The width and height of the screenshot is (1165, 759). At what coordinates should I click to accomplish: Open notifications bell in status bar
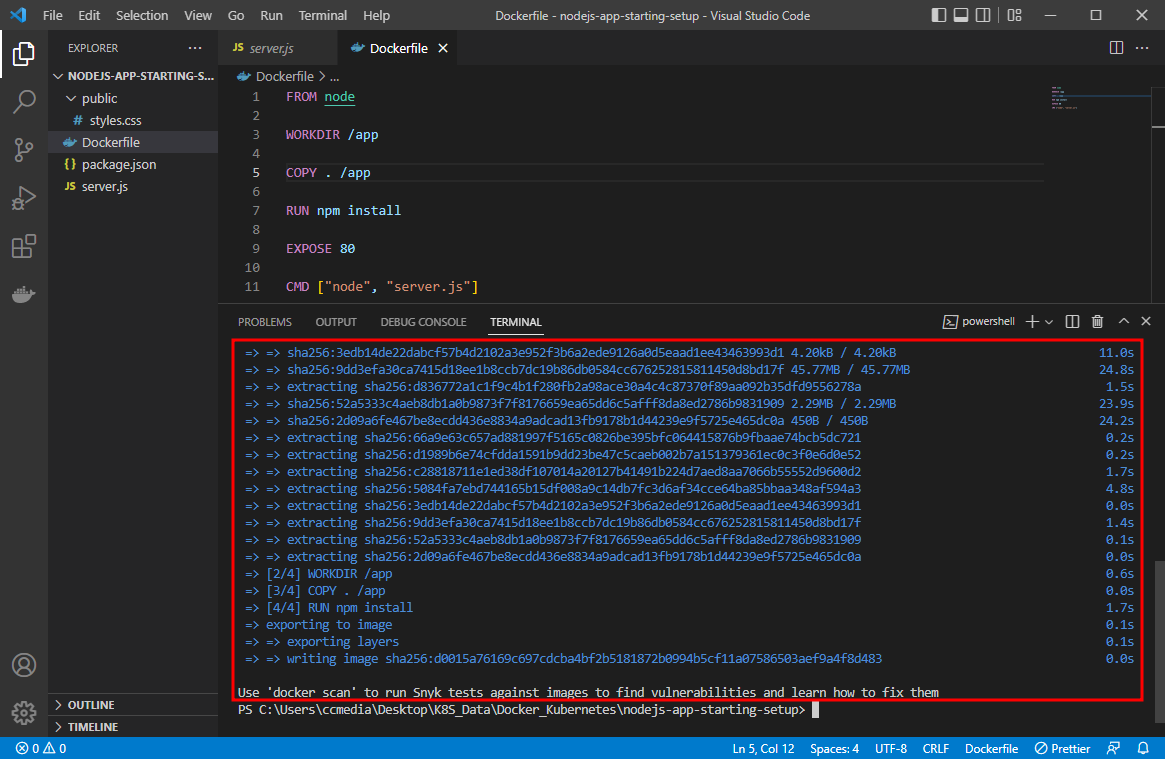tap(1143, 748)
